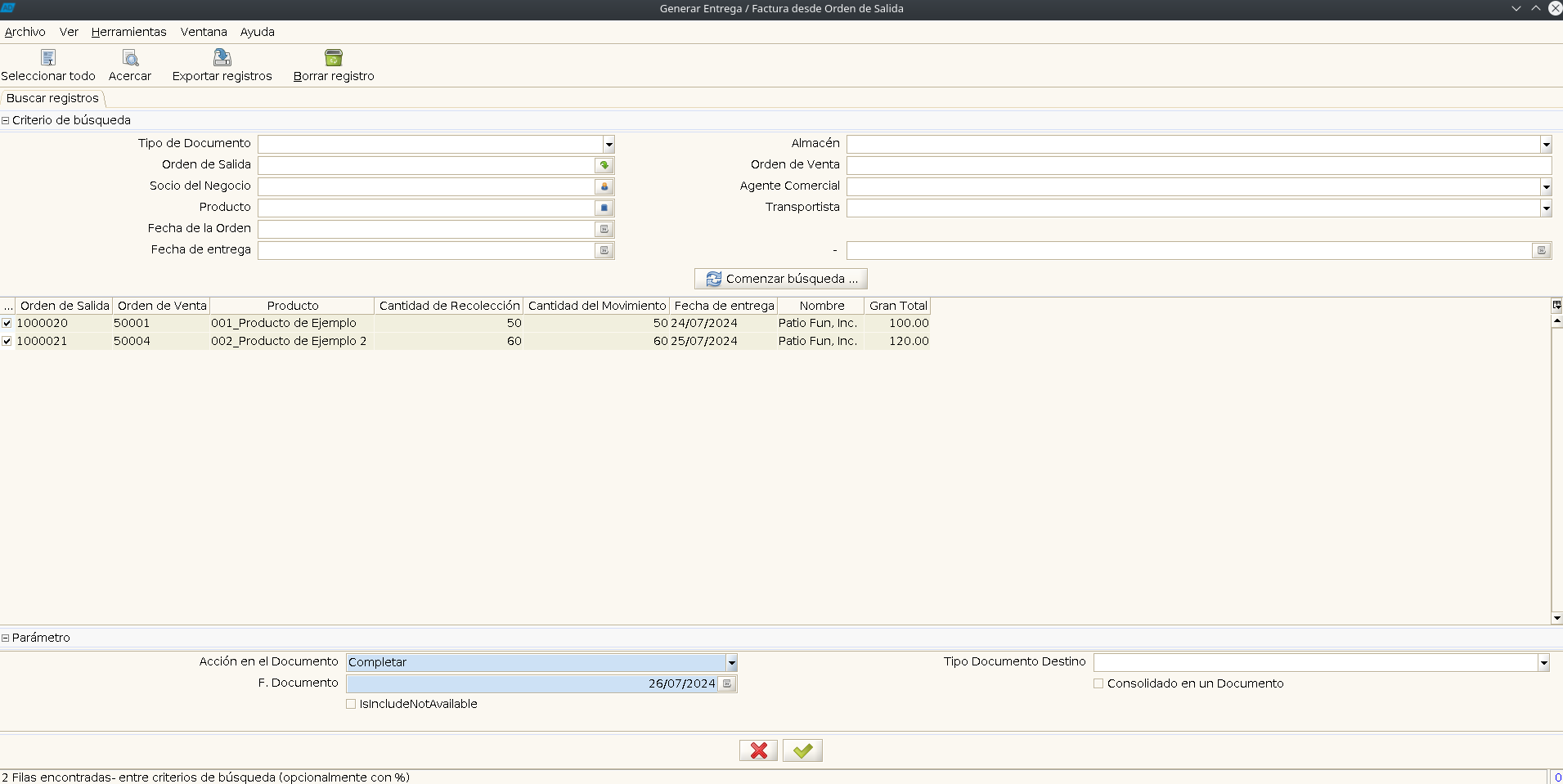Sort by Producto column header
1563x784 pixels.
pyautogui.click(x=293, y=306)
